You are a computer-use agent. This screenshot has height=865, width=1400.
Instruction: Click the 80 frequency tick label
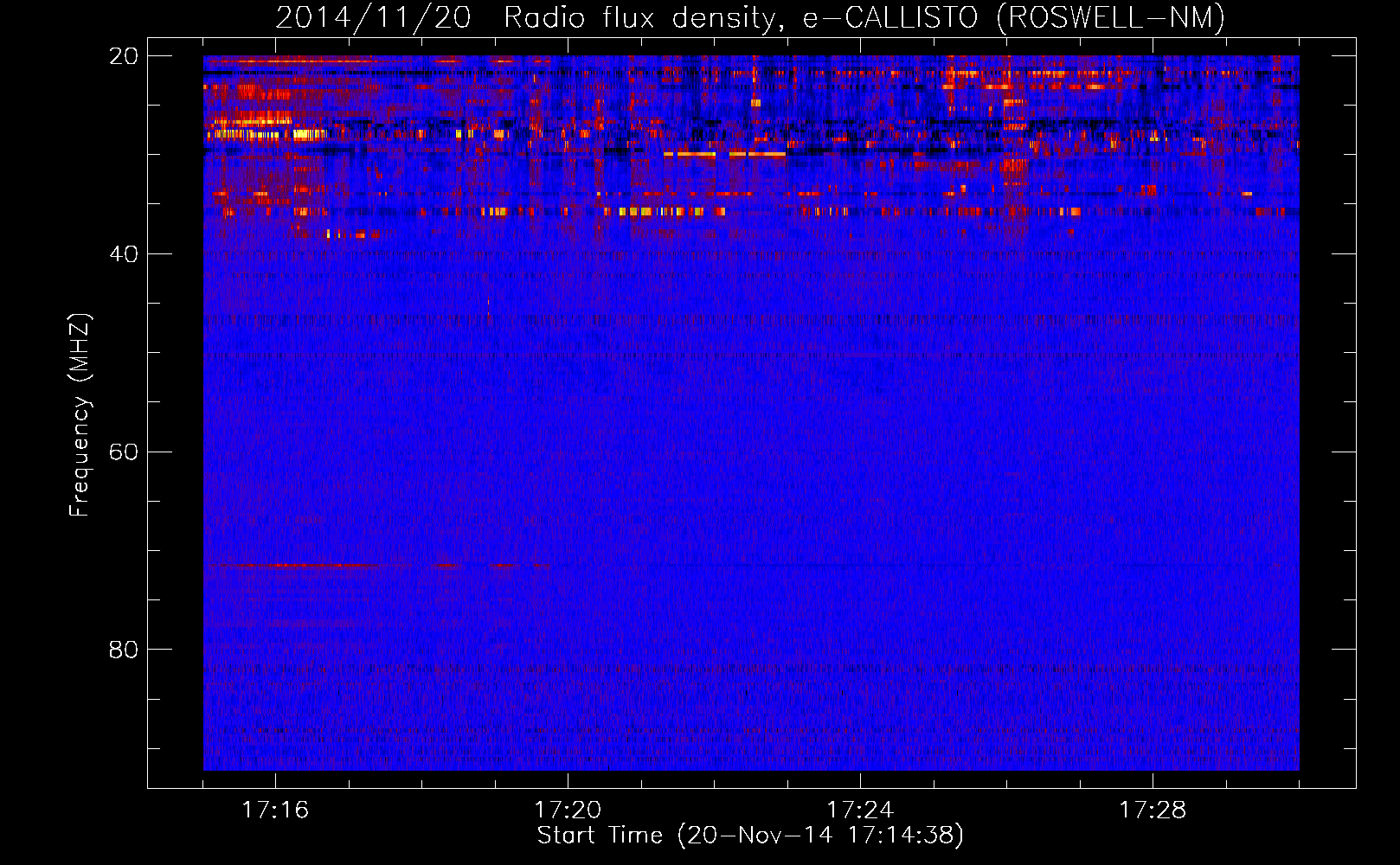(124, 649)
